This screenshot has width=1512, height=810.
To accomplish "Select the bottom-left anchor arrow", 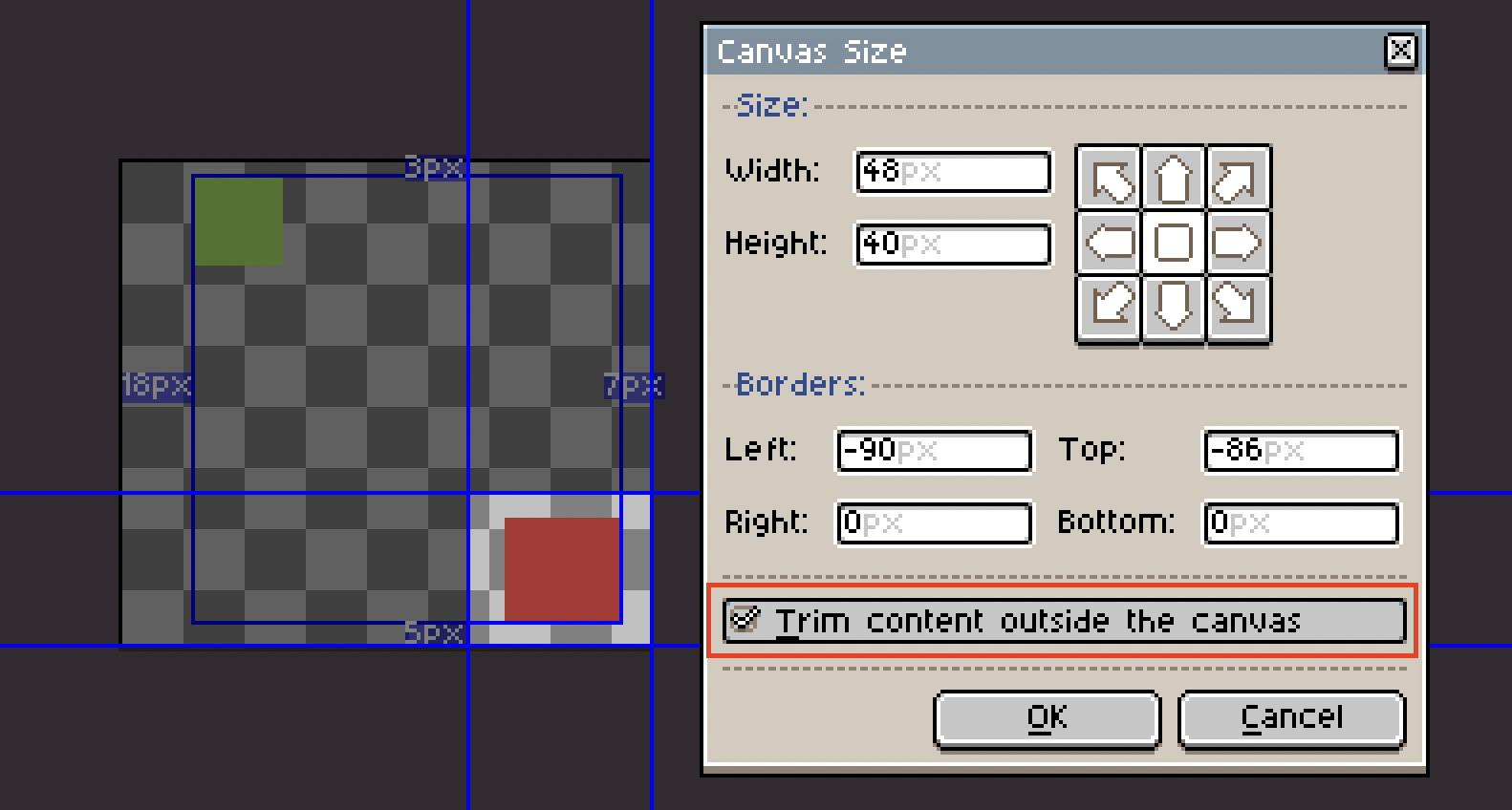I will [x=1110, y=307].
